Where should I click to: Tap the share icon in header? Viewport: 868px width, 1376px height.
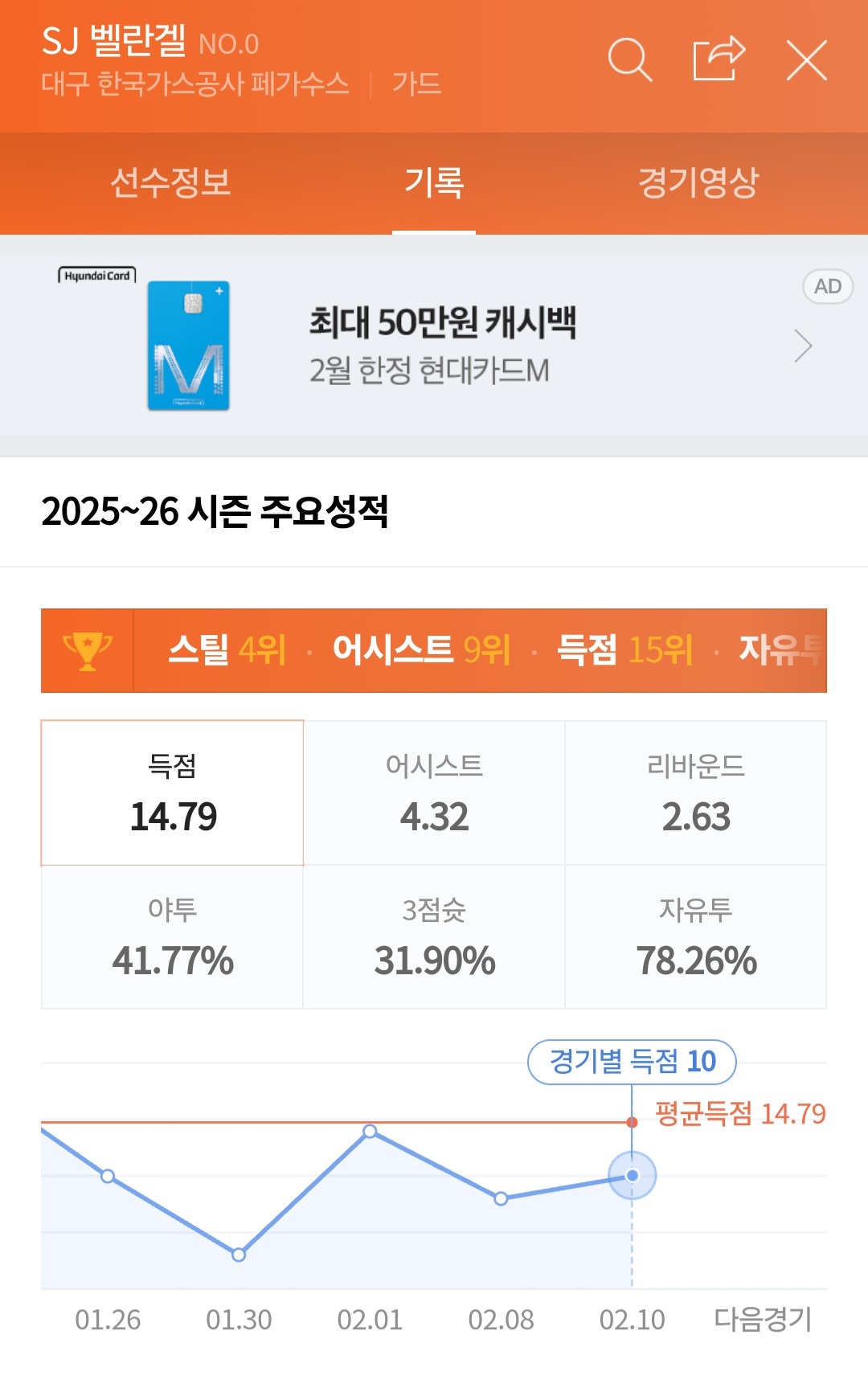719,59
